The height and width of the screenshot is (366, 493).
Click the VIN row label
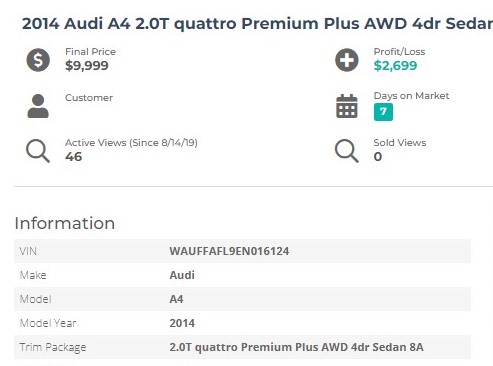[28, 251]
